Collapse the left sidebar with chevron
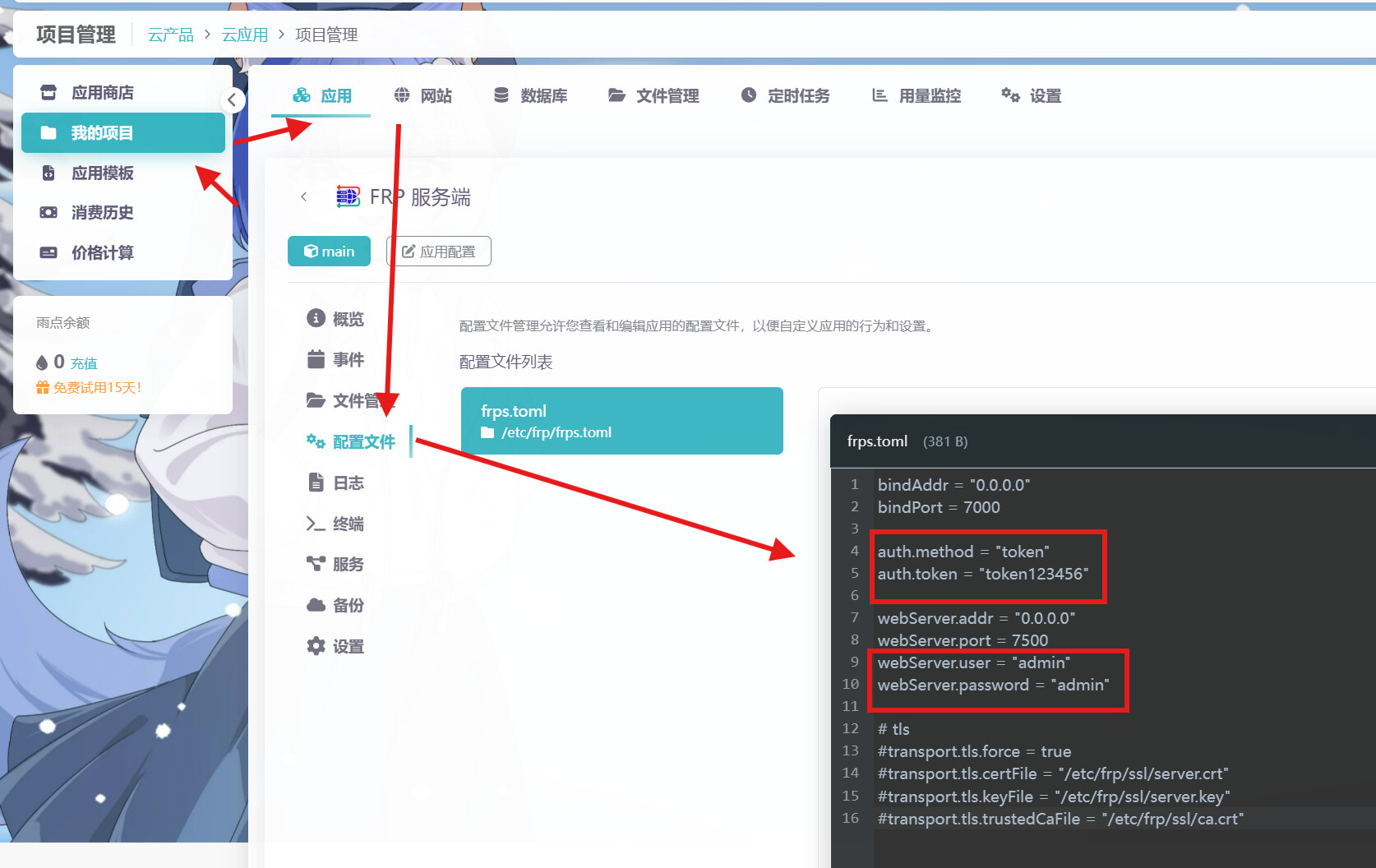This screenshot has width=1376, height=868. pos(232,100)
